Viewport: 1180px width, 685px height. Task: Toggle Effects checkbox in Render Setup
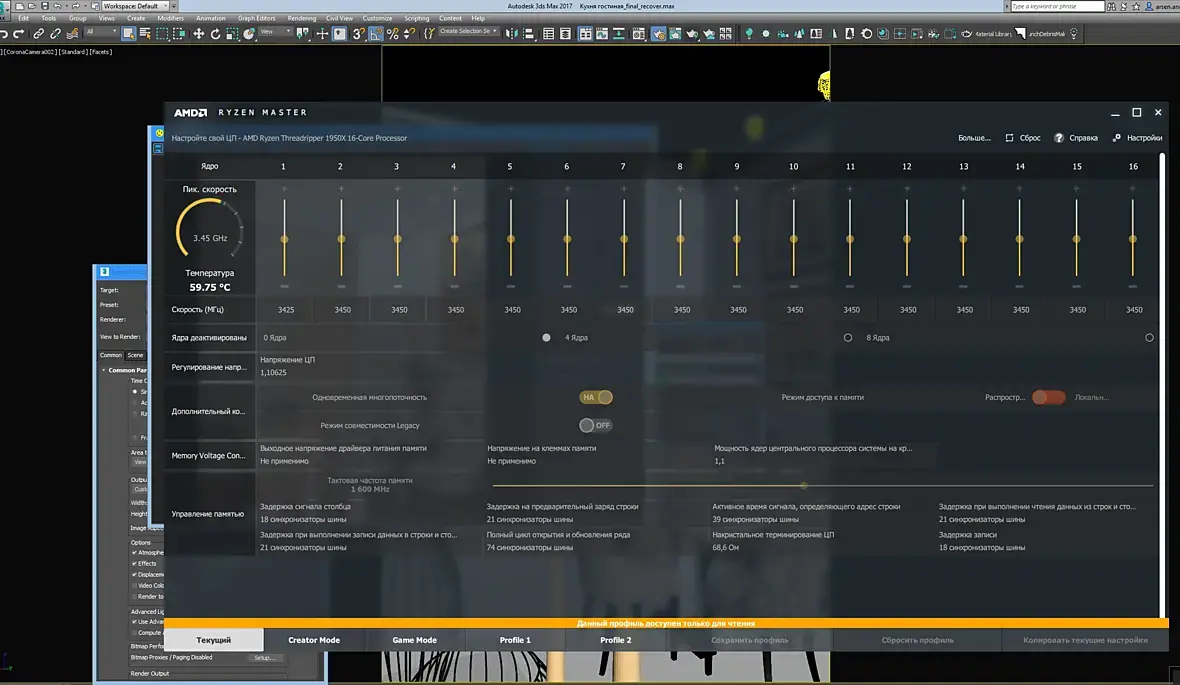coord(135,563)
